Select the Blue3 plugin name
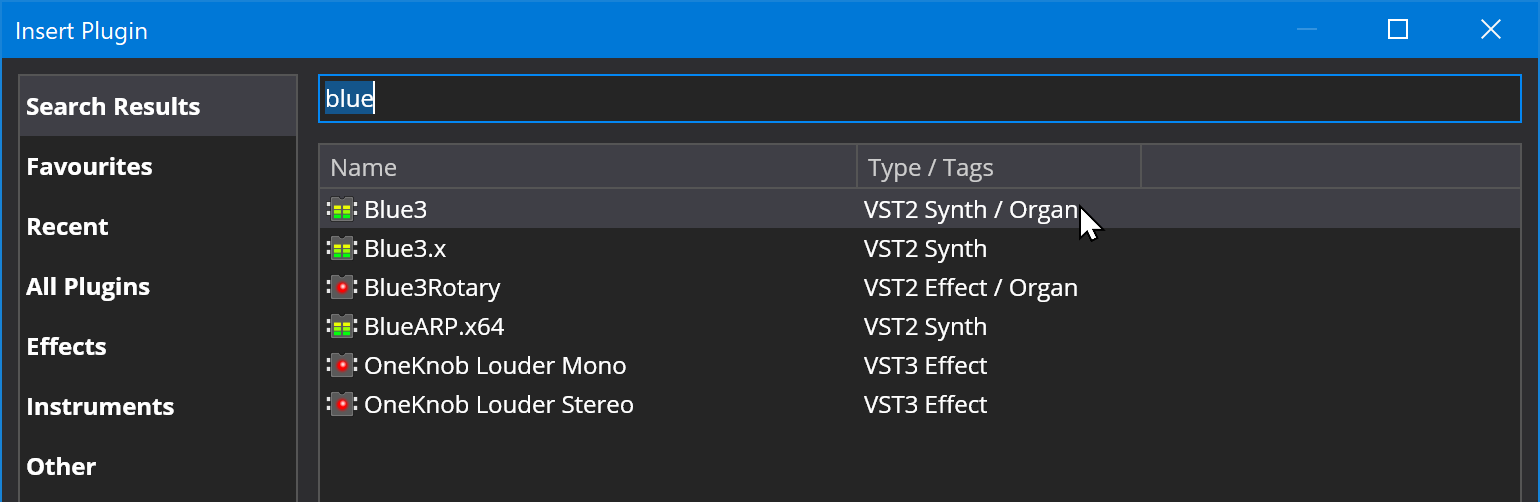Screen dimensions: 1540x502 point(396,210)
